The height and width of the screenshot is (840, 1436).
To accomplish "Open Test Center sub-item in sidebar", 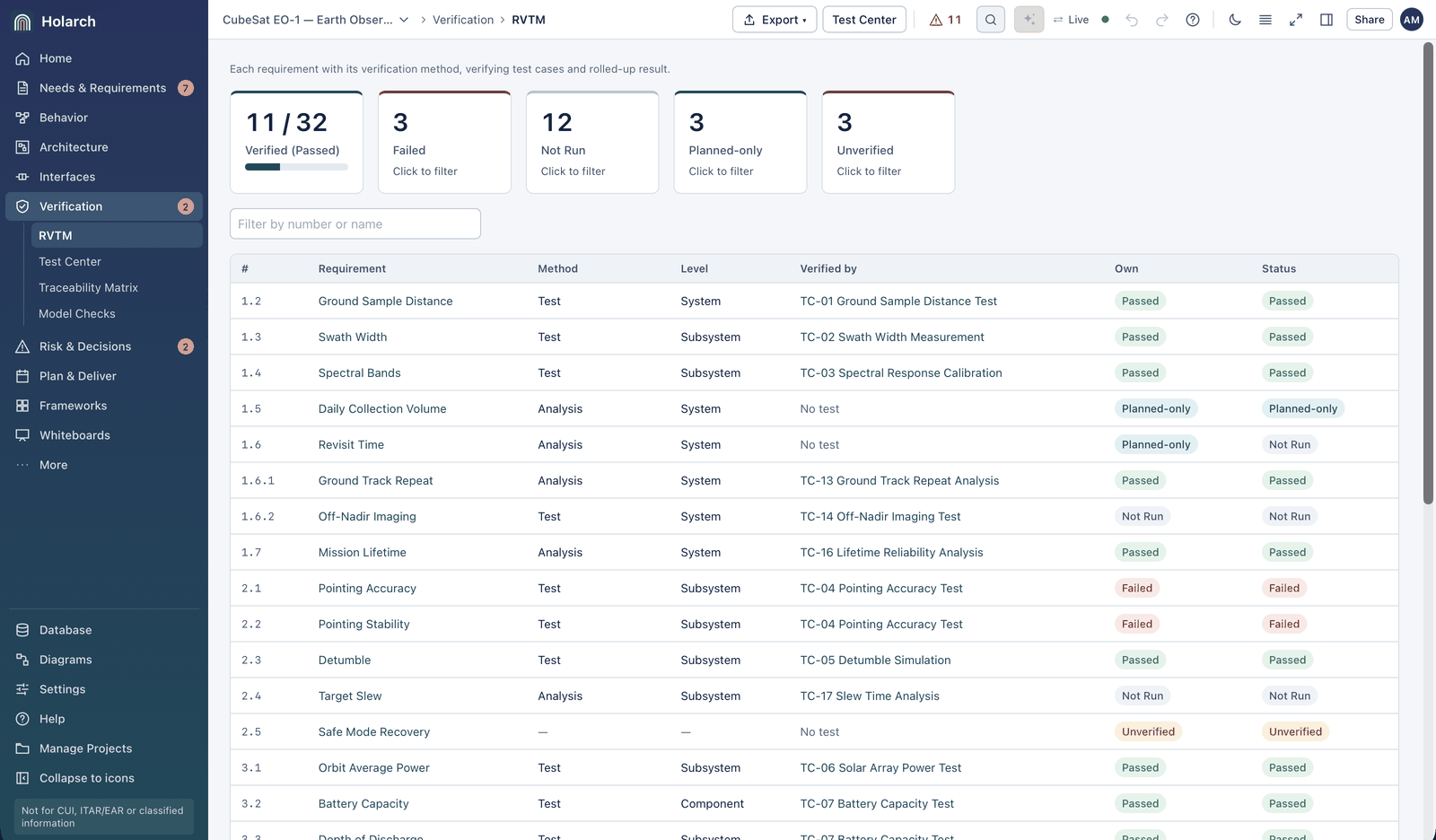I will (117, 261).
